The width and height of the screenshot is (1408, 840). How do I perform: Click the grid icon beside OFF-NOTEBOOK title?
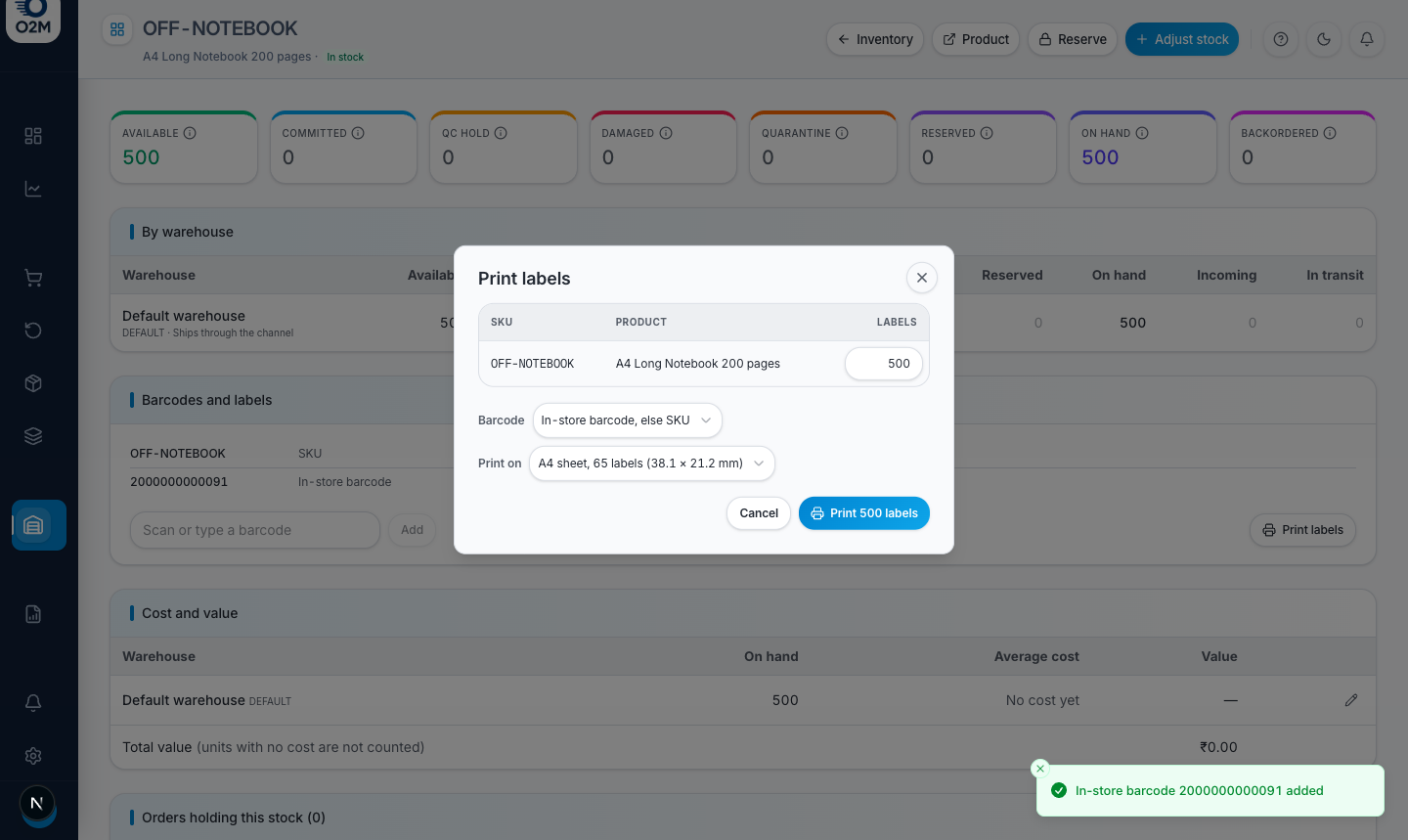(x=117, y=29)
